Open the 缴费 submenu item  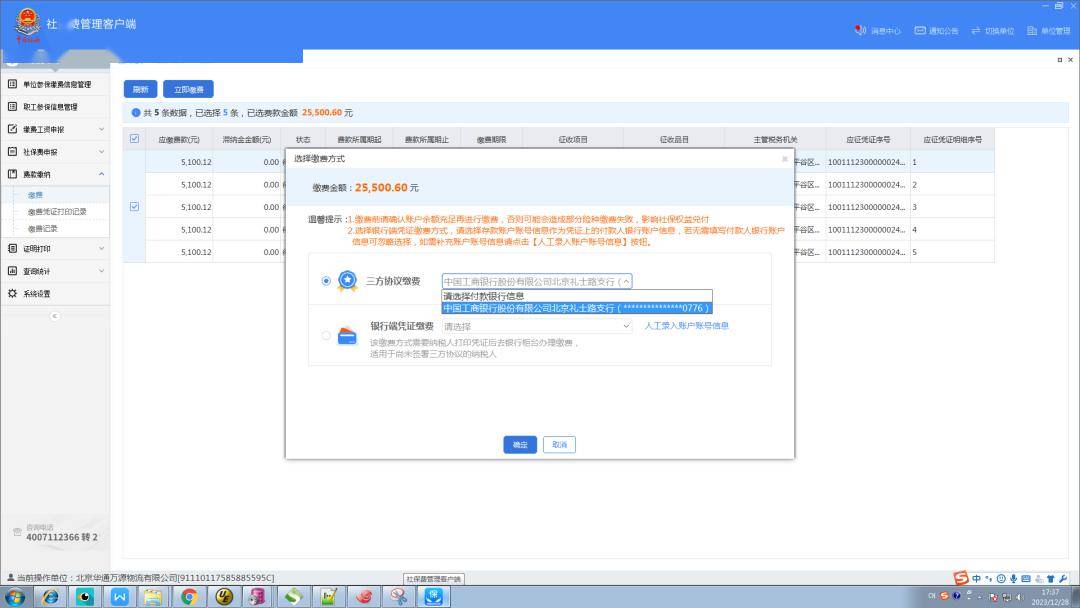click(x=35, y=195)
